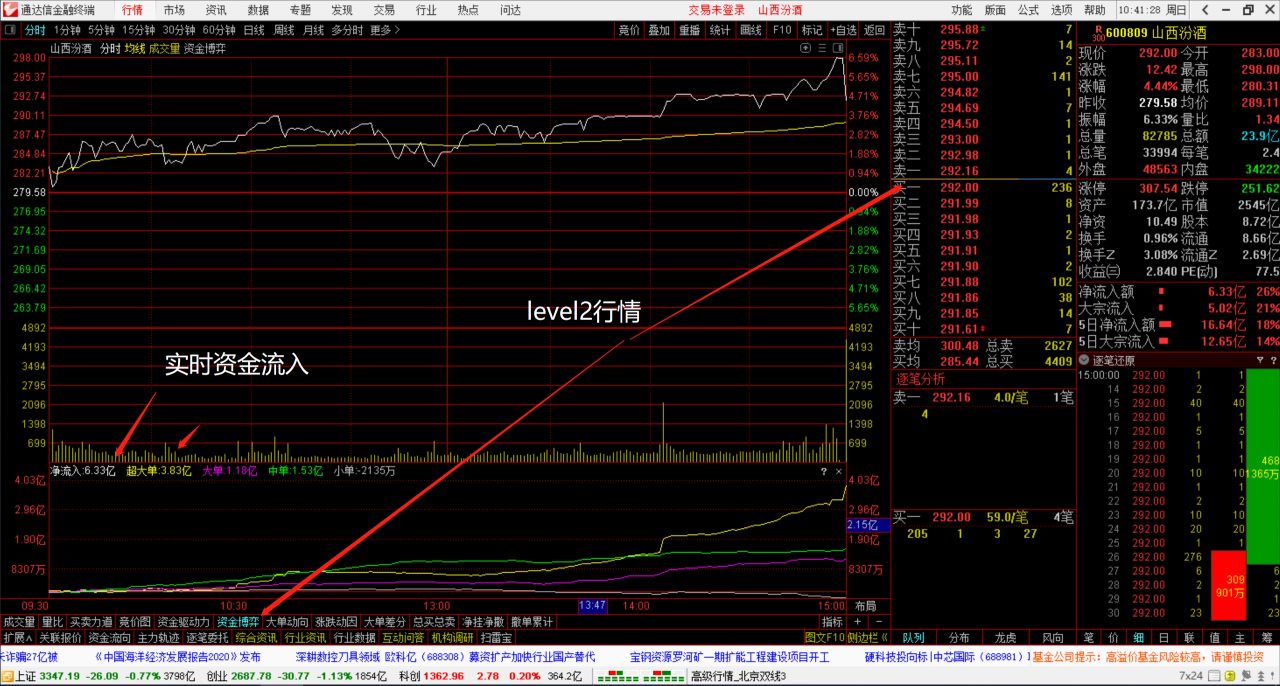Click the 返回 back button
The height and width of the screenshot is (686, 1280).
tap(875, 30)
